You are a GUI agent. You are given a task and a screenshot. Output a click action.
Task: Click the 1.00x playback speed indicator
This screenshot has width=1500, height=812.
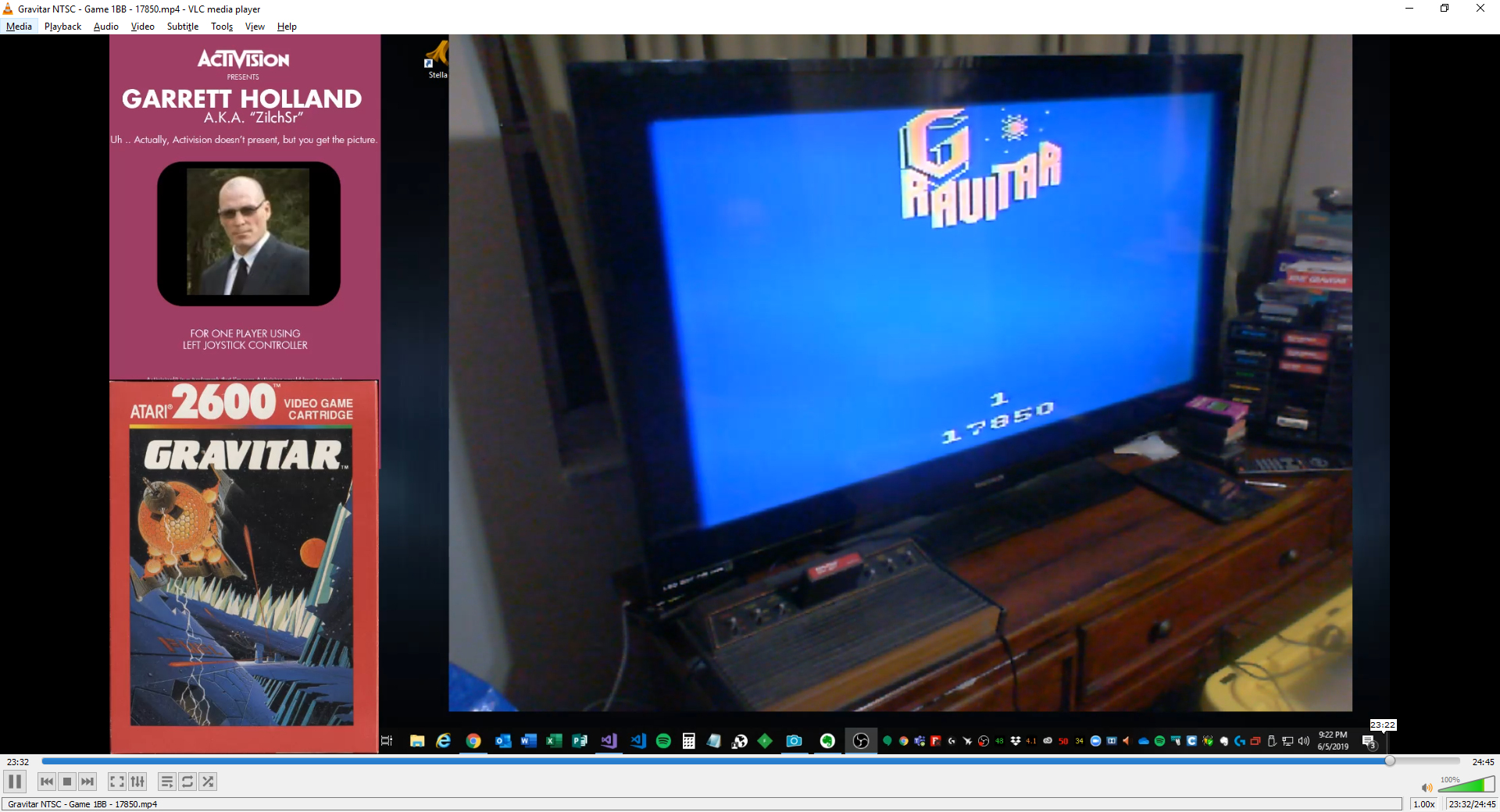pos(1423,804)
